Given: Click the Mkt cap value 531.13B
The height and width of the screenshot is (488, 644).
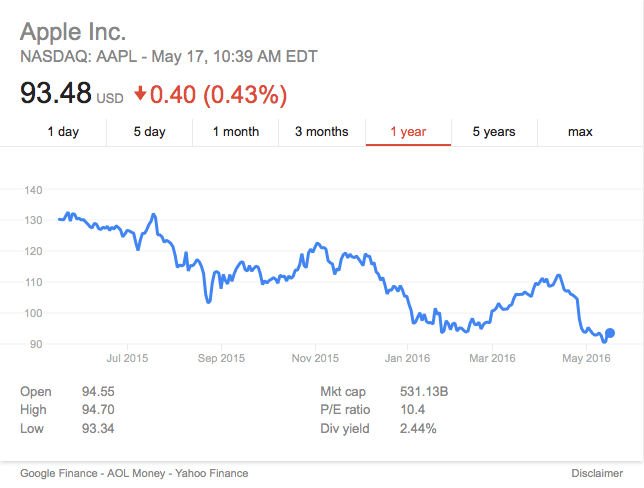Looking at the screenshot, I should pos(424,391).
